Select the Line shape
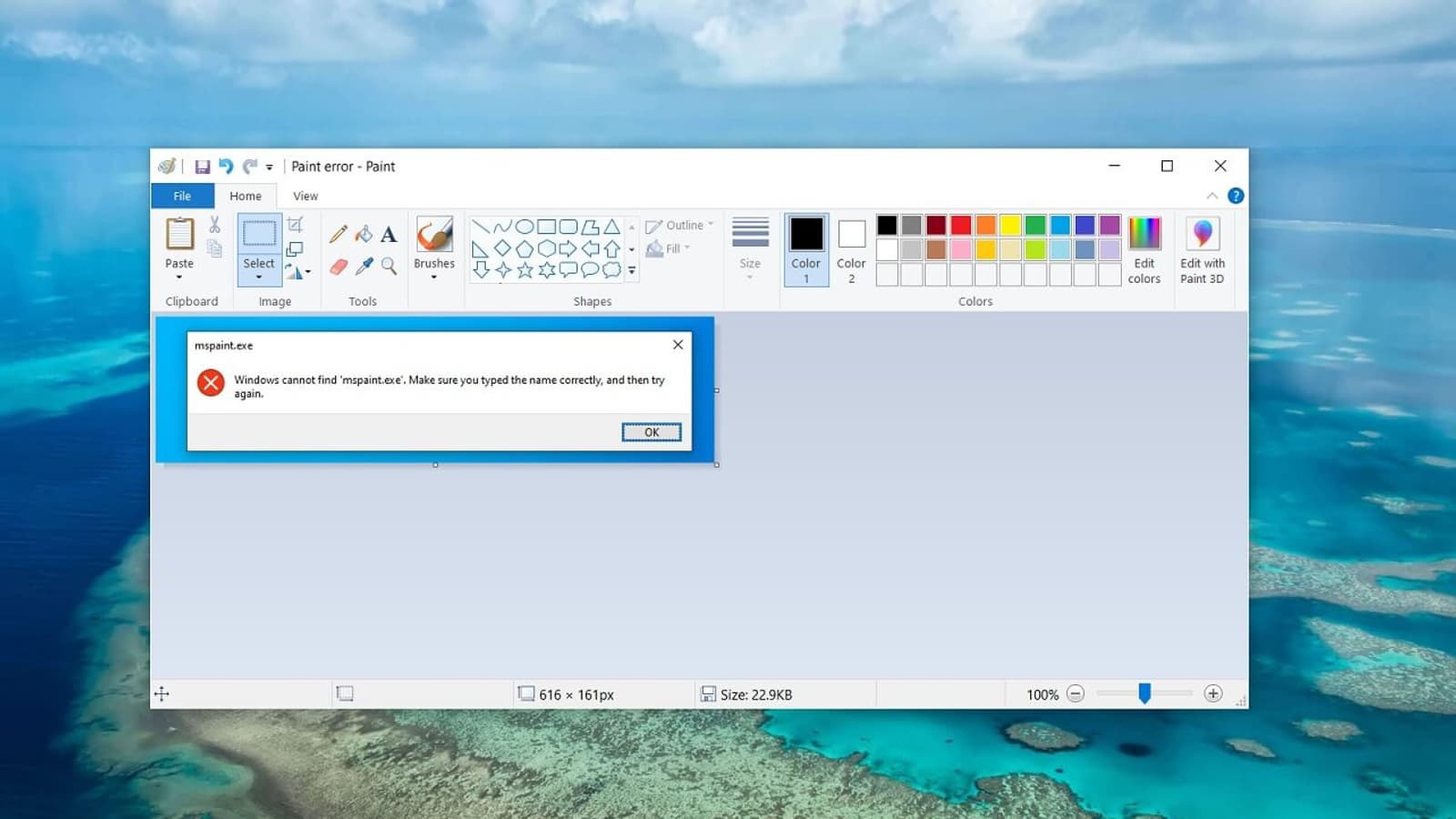This screenshot has height=819, width=1456. point(480,227)
